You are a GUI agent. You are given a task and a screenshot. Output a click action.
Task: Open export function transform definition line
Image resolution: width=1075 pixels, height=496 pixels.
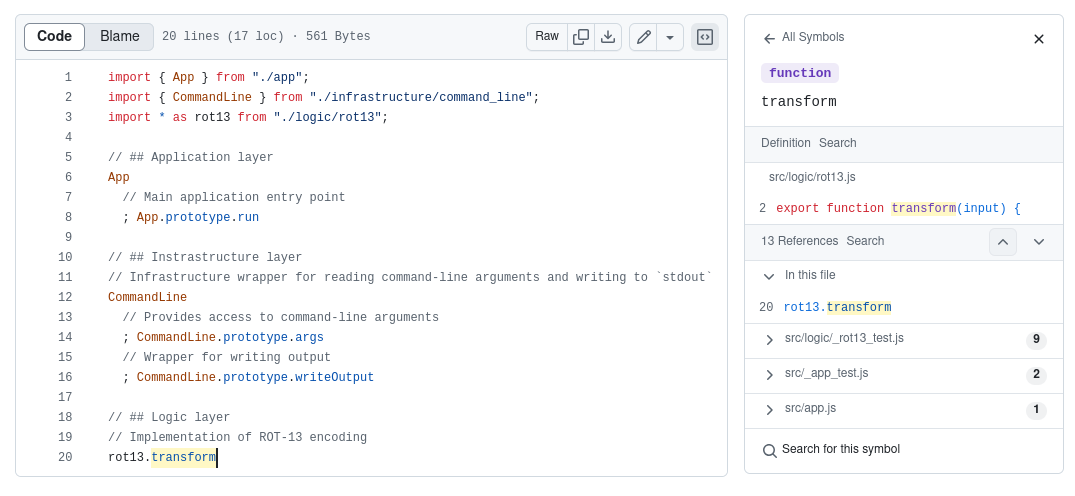pyautogui.click(x=897, y=209)
